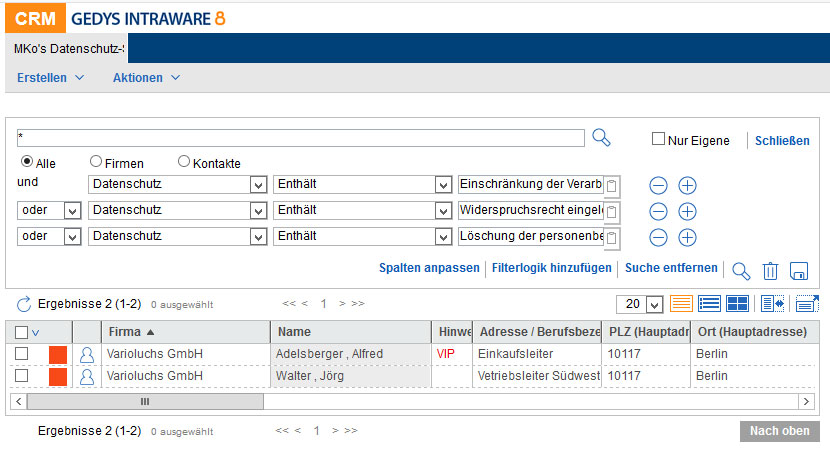Screen dimensions: 830x456
Task: Enable the Nur Eigene checkbox
Action: click(x=658, y=140)
